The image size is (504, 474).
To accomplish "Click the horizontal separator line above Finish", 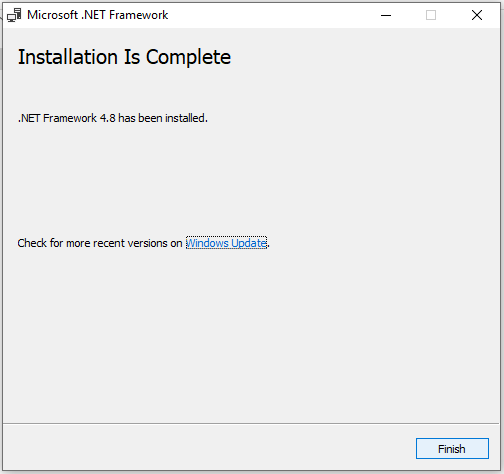I will click(x=251, y=424).
